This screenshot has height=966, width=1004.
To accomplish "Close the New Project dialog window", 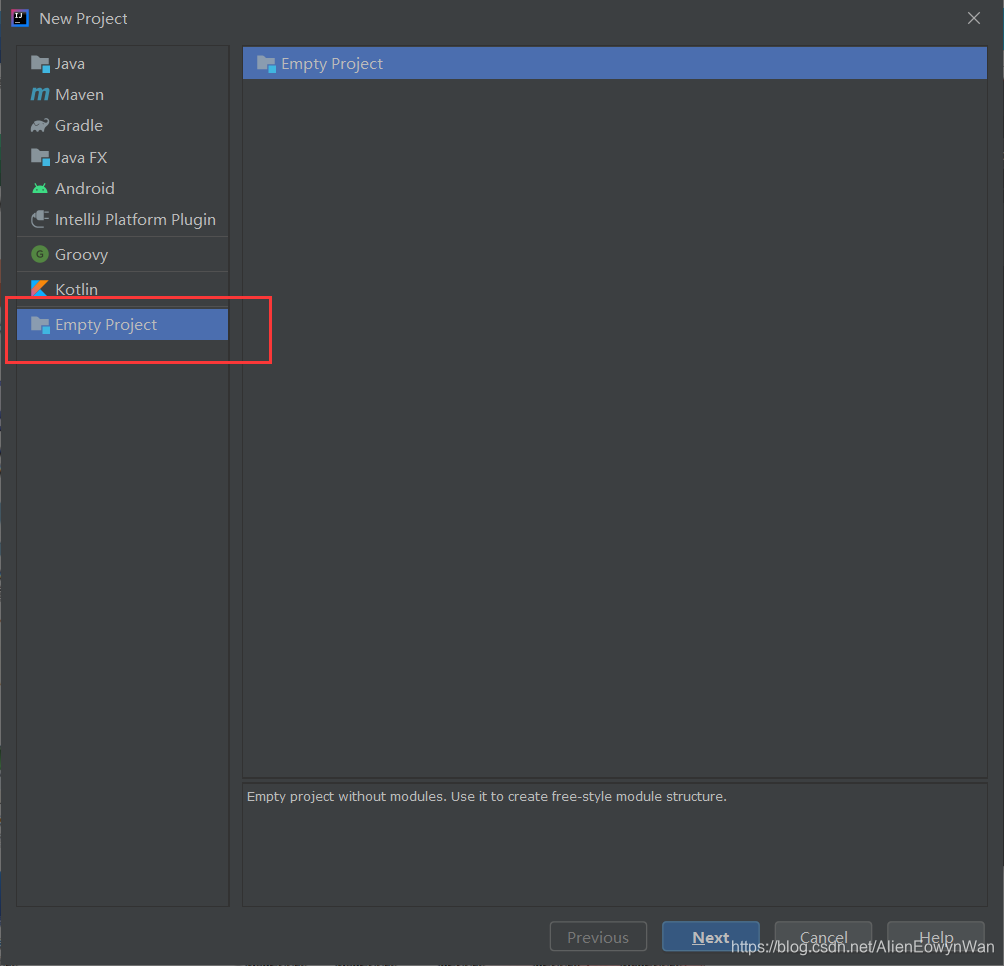I will [x=974, y=18].
